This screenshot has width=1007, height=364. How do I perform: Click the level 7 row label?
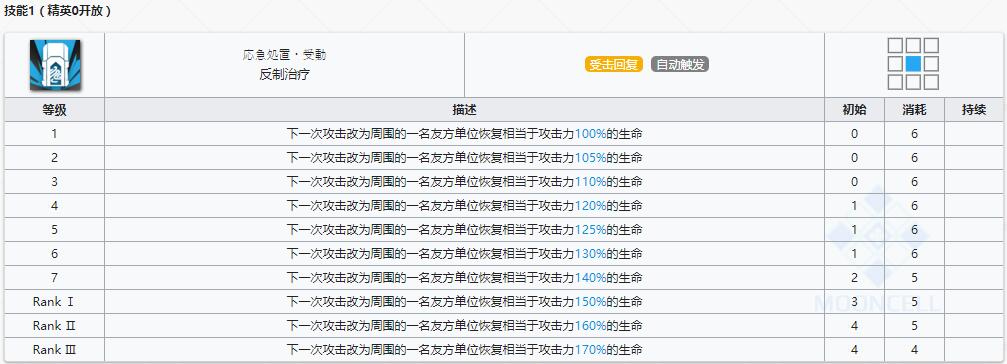(55, 278)
